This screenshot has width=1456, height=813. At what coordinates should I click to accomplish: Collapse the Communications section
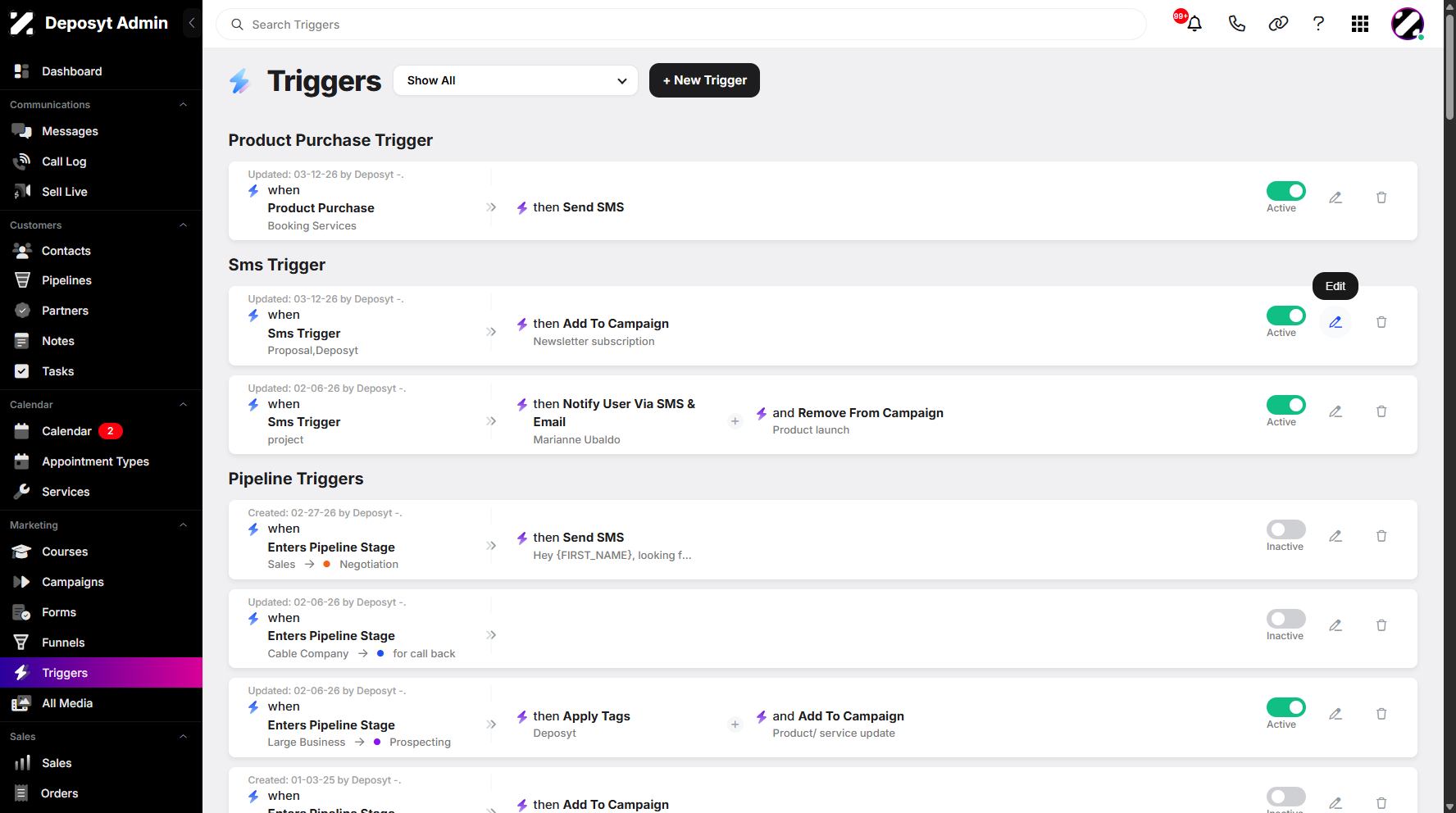point(184,105)
